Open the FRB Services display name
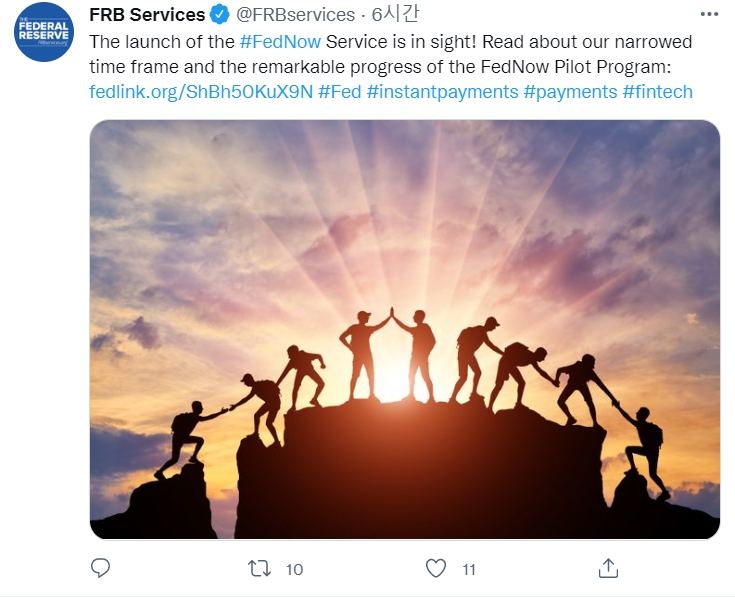Image resolution: width=735 pixels, height=598 pixels. point(147,15)
